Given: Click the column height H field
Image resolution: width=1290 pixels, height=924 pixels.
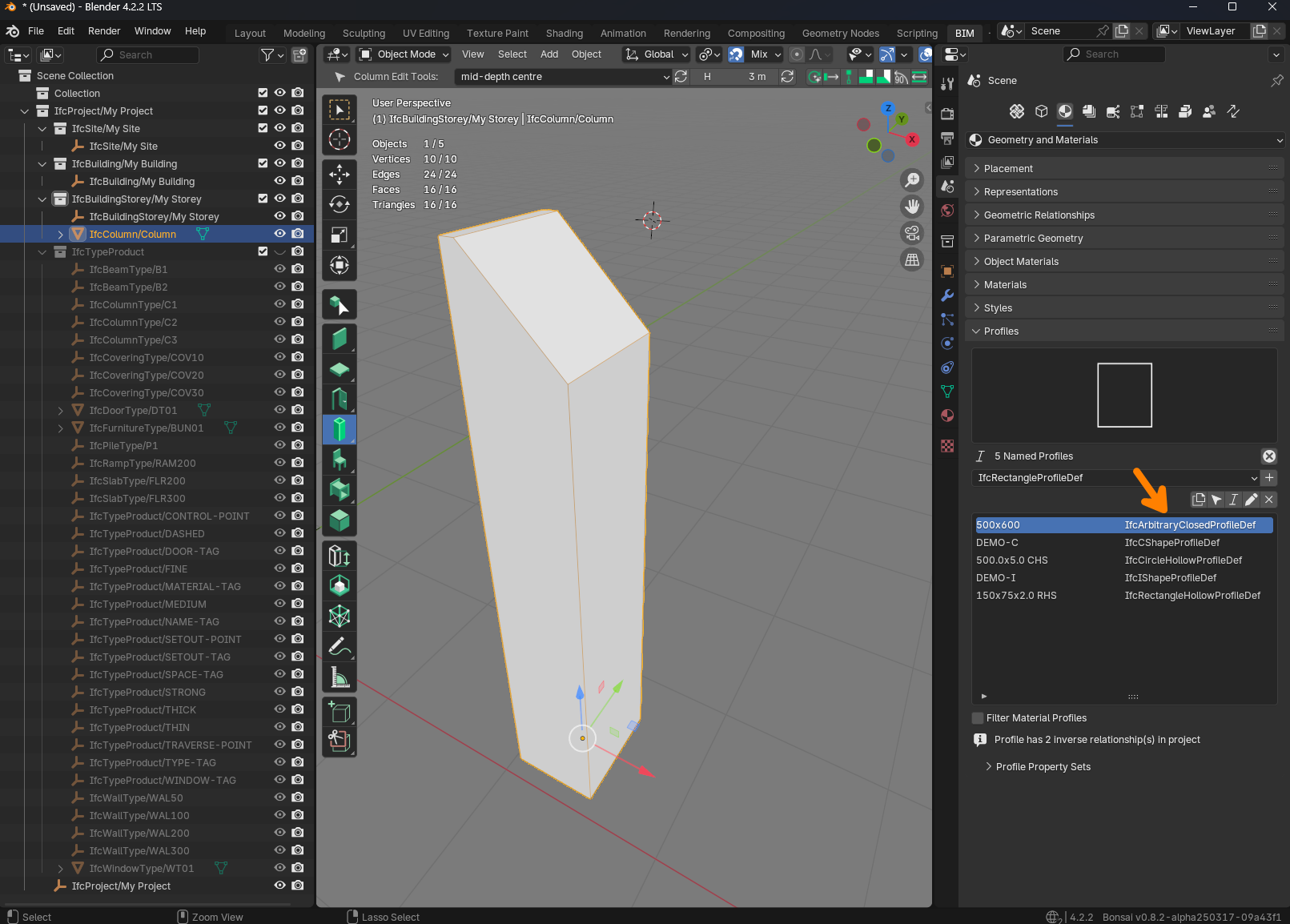Looking at the screenshot, I should pyautogui.click(x=734, y=77).
